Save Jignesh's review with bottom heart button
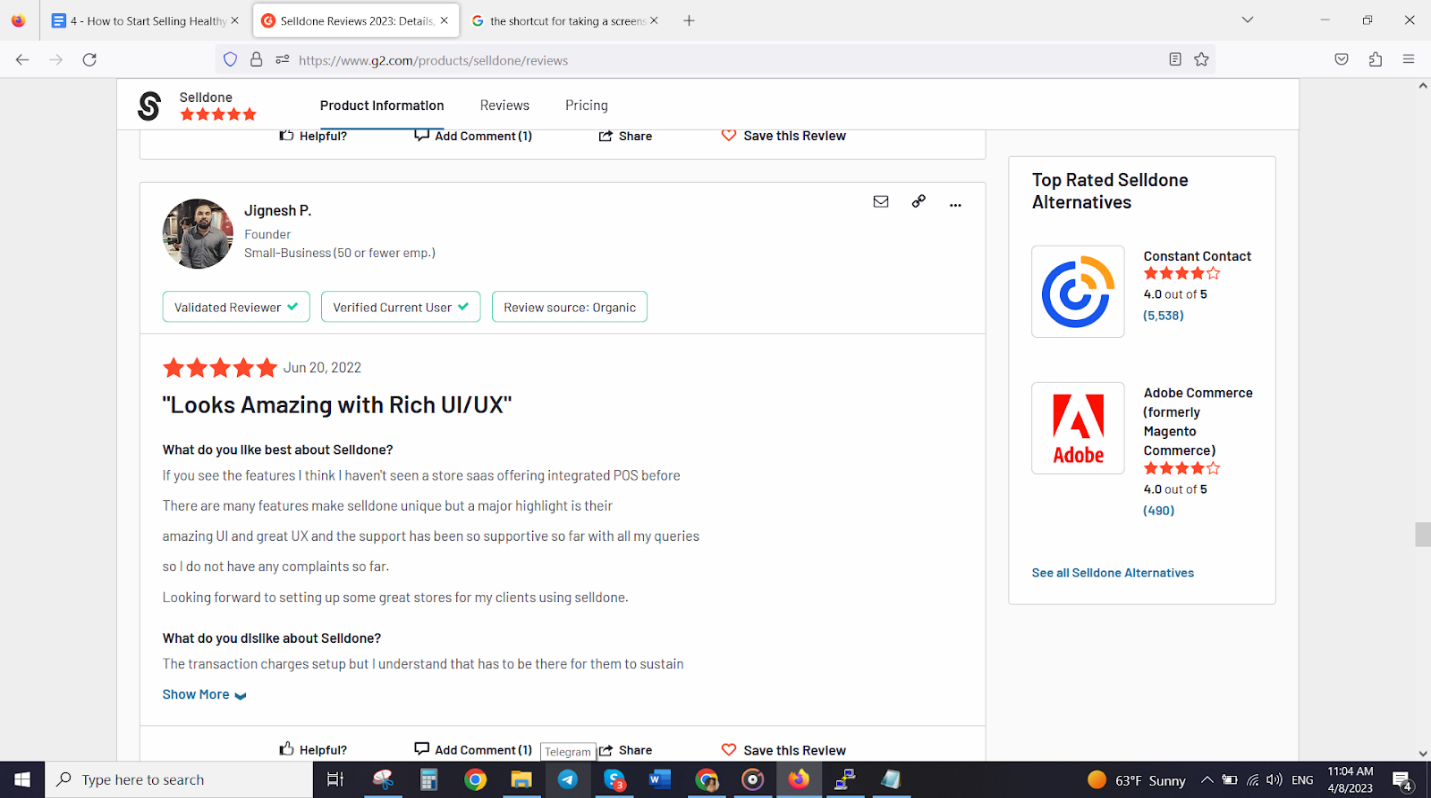The width and height of the screenshot is (1431, 798). [x=783, y=750]
